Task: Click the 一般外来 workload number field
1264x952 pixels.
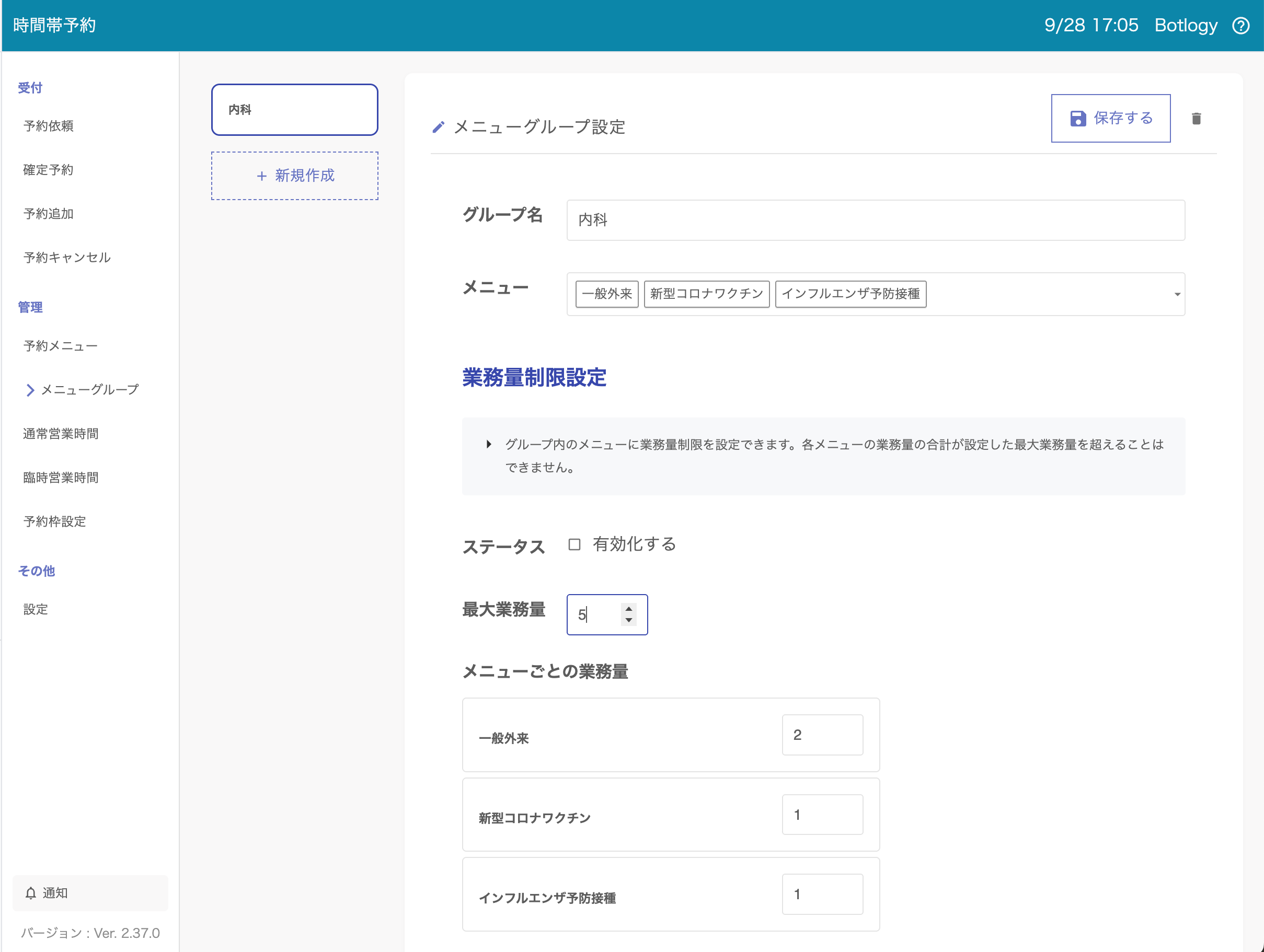Action: coord(822,735)
